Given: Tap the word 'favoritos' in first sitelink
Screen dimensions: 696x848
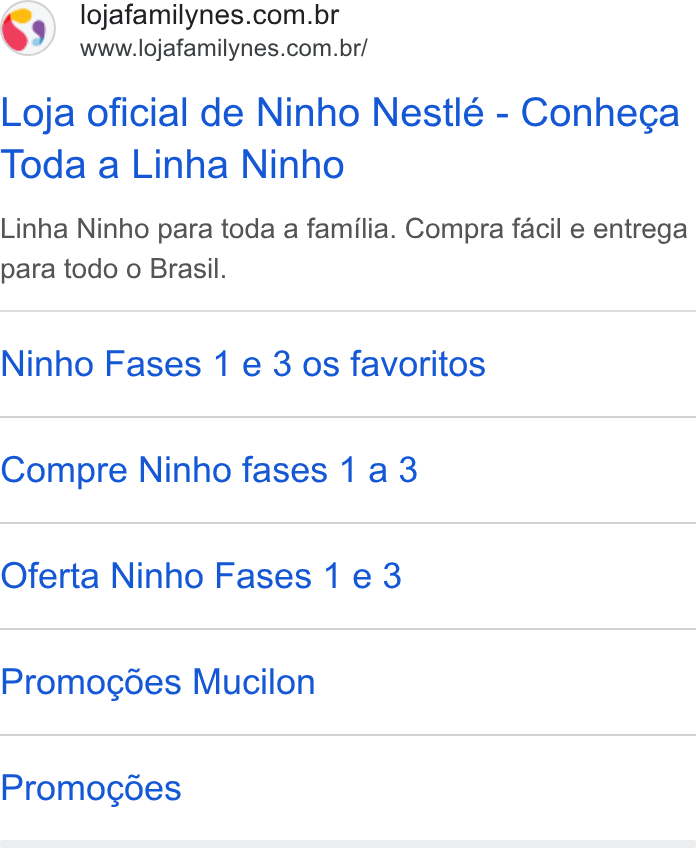Looking at the screenshot, I should pyautogui.click(x=418, y=363).
